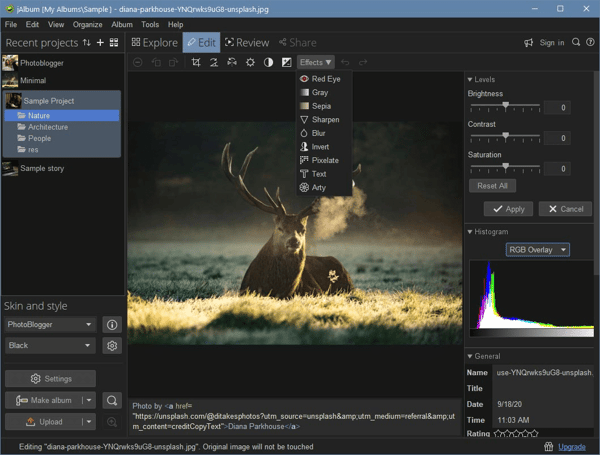Choose the Red Eye effect
The height and width of the screenshot is (455, 600).
tap(324, 79)
